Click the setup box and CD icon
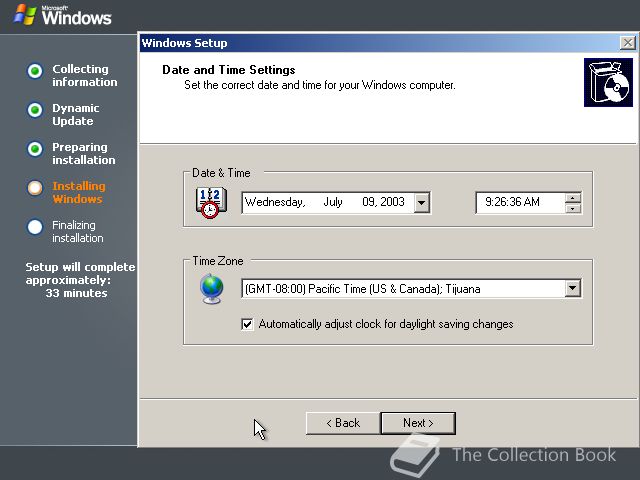Screen dimensions: 640x480 (x=608, y=82)
